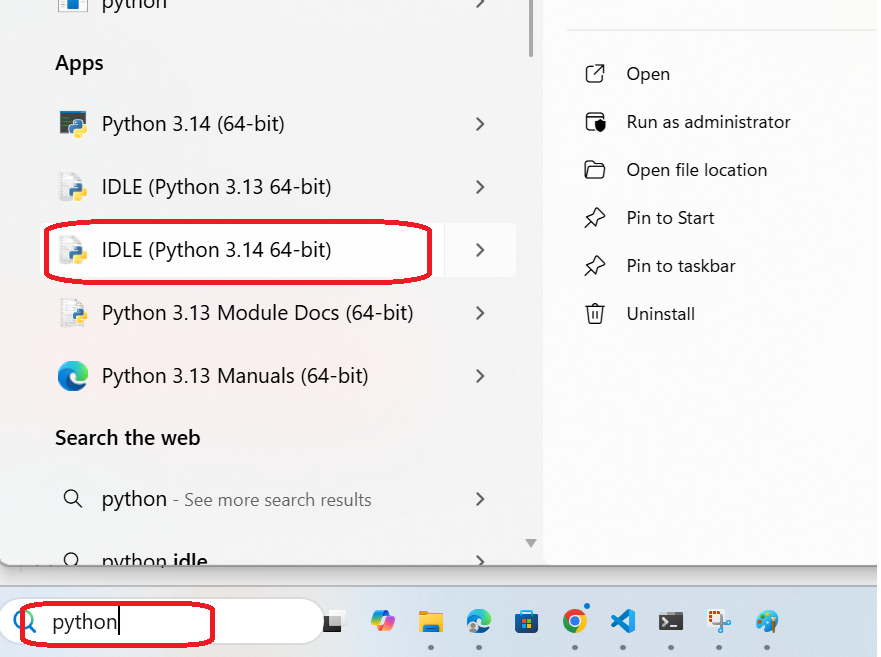Select Run as administrator

point(707,122)
